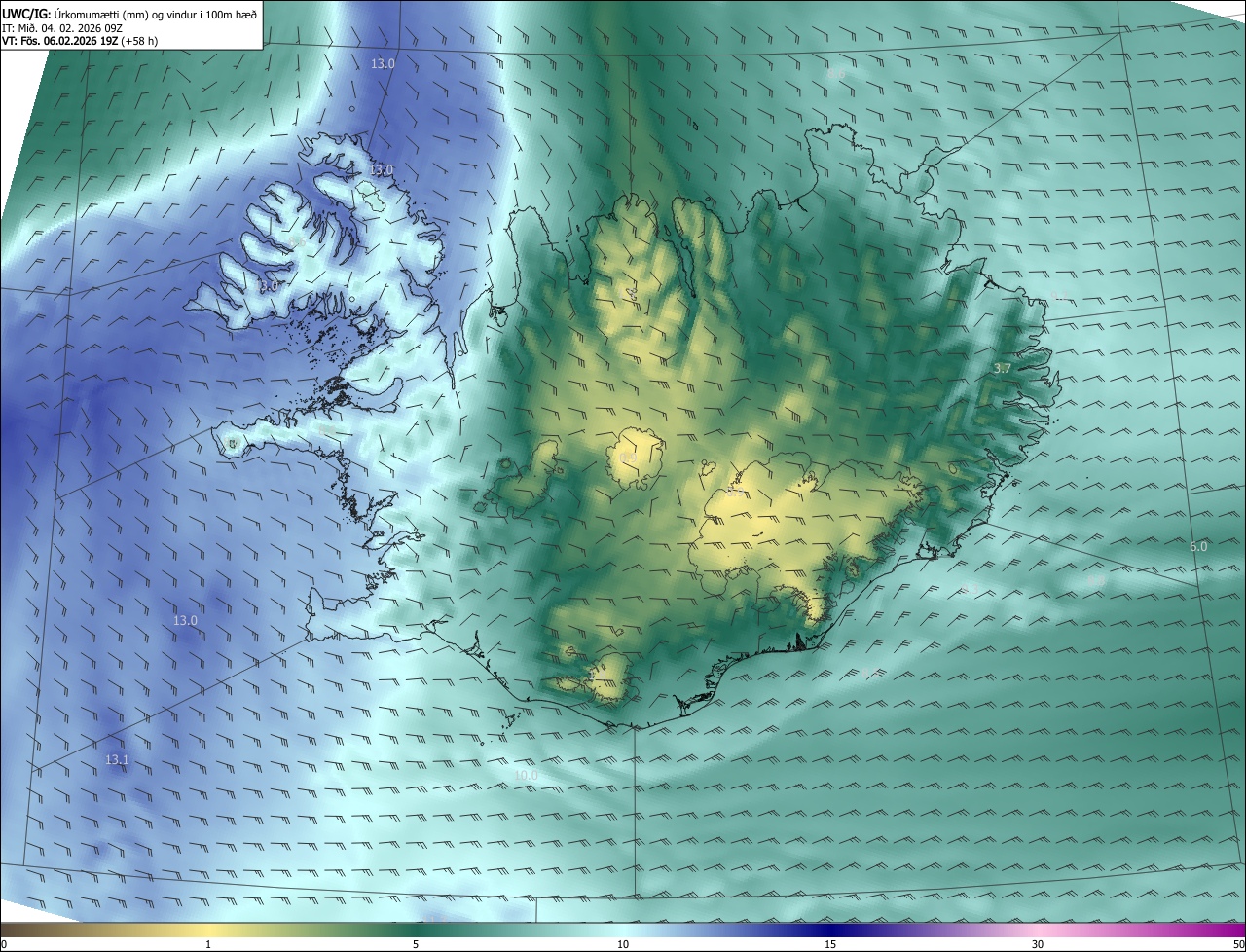Click the 10.0 value label south of Iceland

coord(526,775)
